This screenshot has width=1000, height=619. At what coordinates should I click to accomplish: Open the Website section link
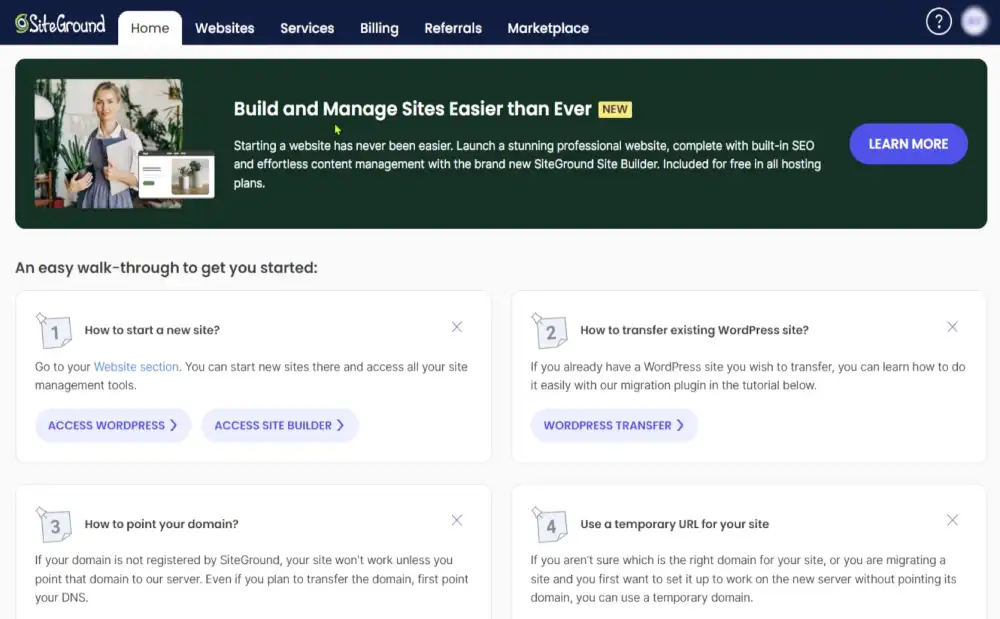(136, 366)
